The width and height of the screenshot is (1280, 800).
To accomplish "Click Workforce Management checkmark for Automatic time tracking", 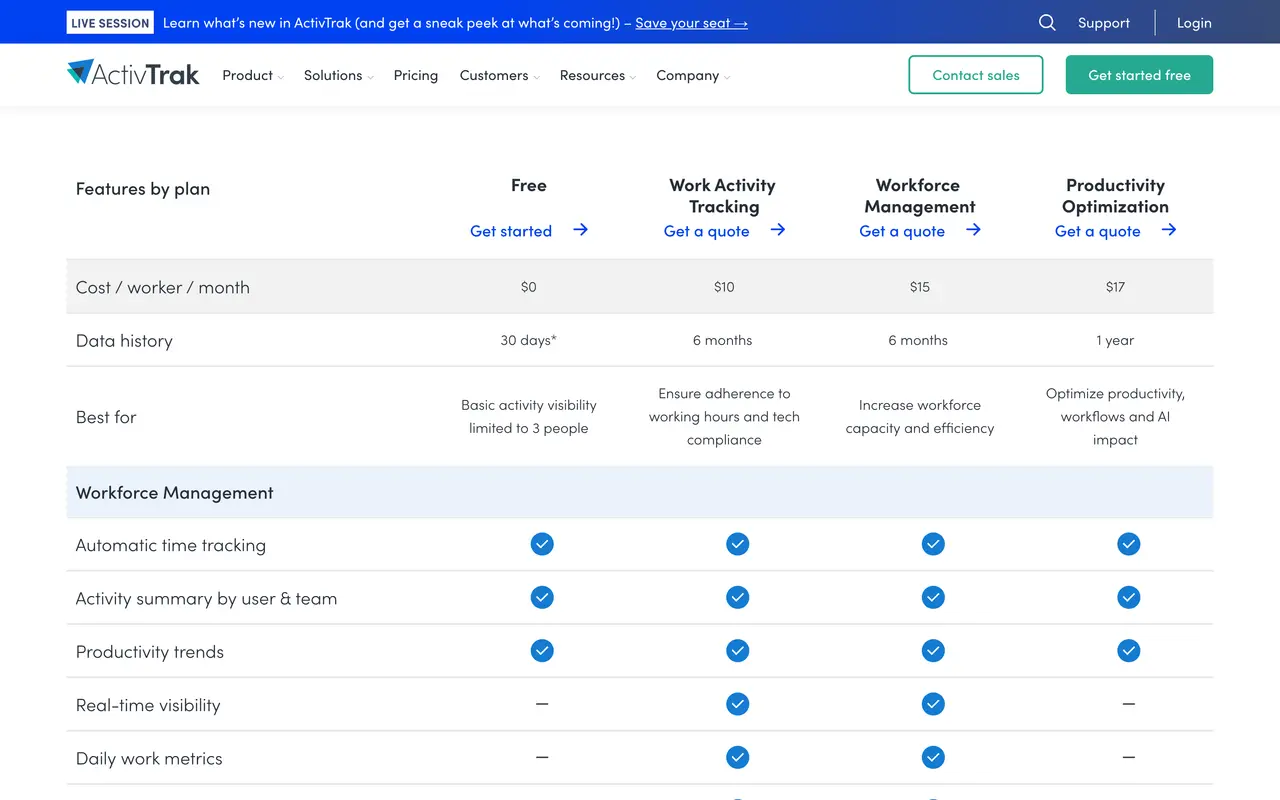I will click(933, 544).
